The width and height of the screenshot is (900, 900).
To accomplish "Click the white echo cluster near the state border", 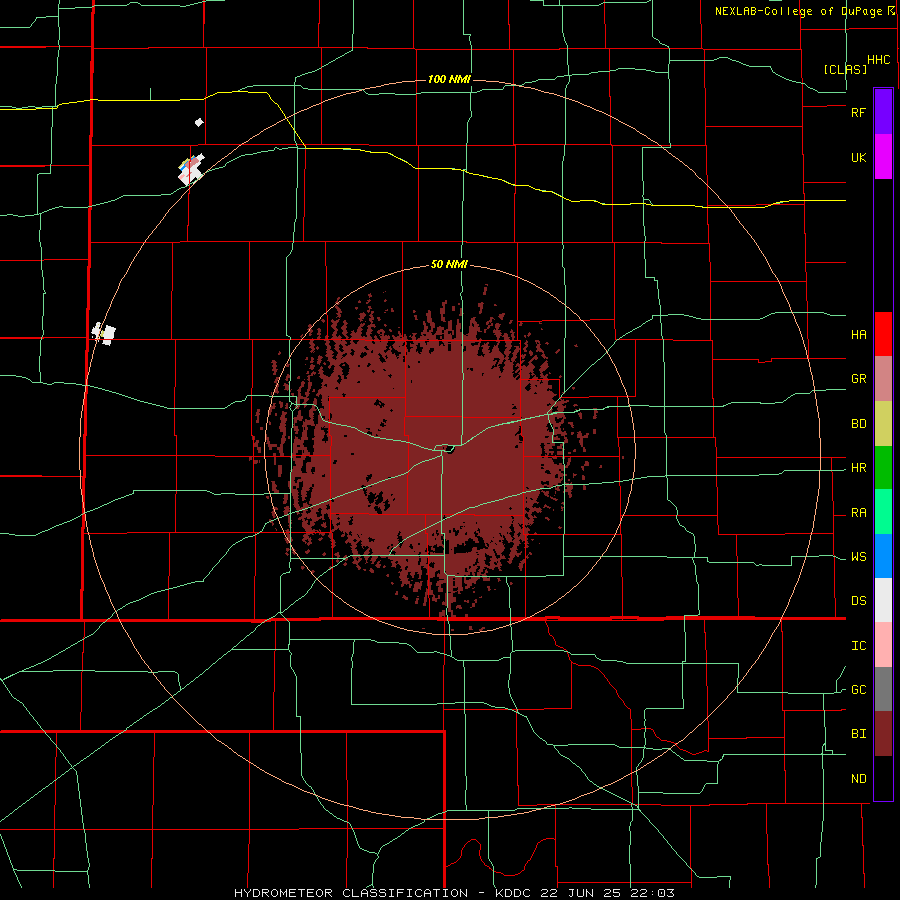I will click(104, 333).
